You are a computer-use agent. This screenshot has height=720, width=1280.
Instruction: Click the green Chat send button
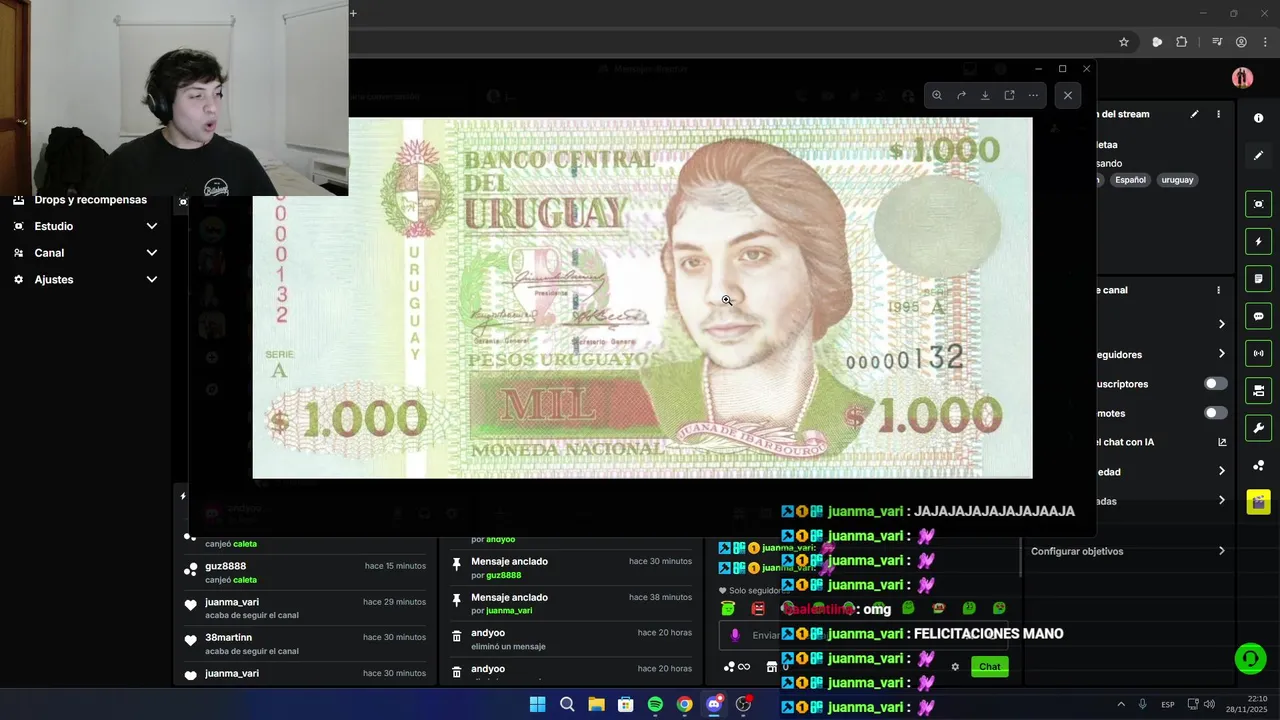[990, 667]
